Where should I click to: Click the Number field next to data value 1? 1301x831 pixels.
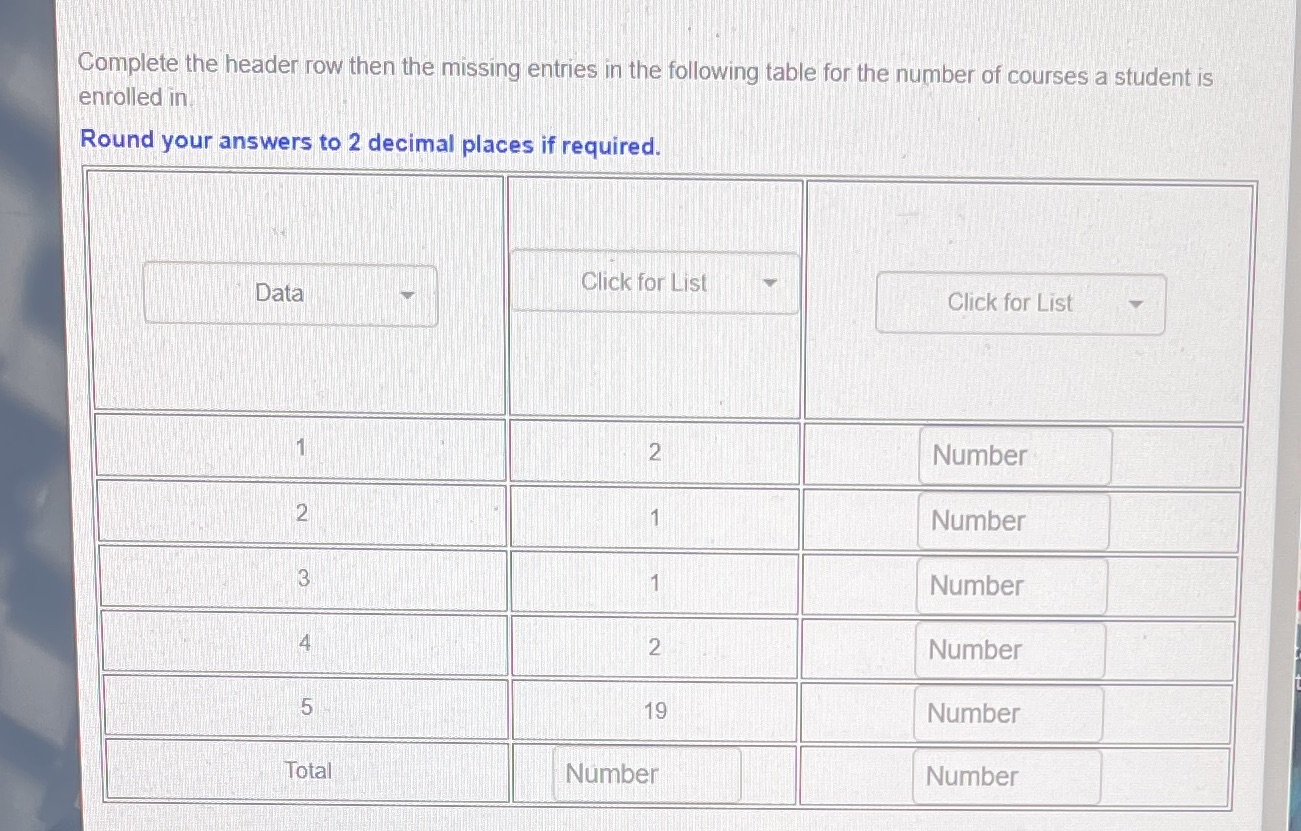point(1013,455)
